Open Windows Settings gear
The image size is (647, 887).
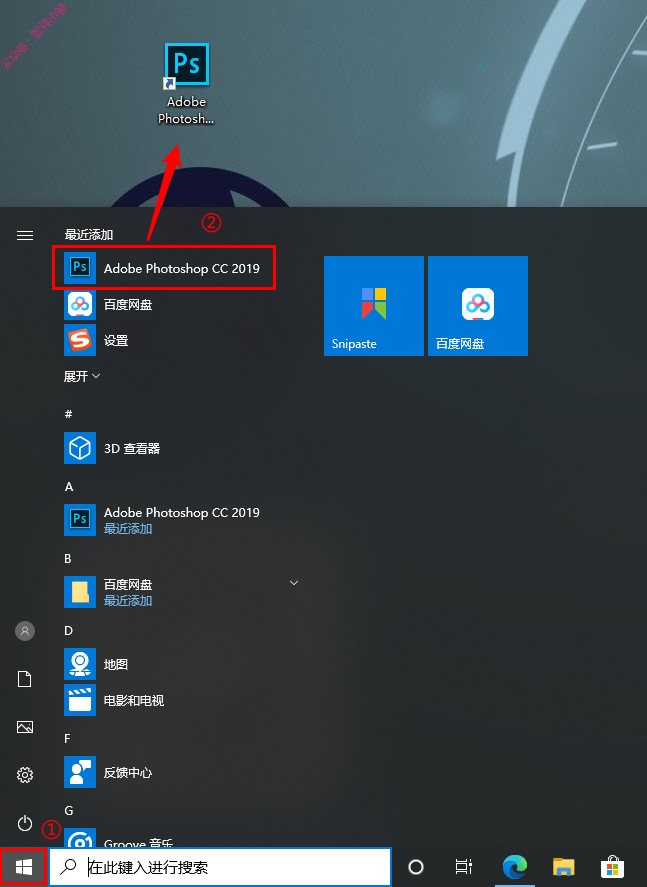25,775
